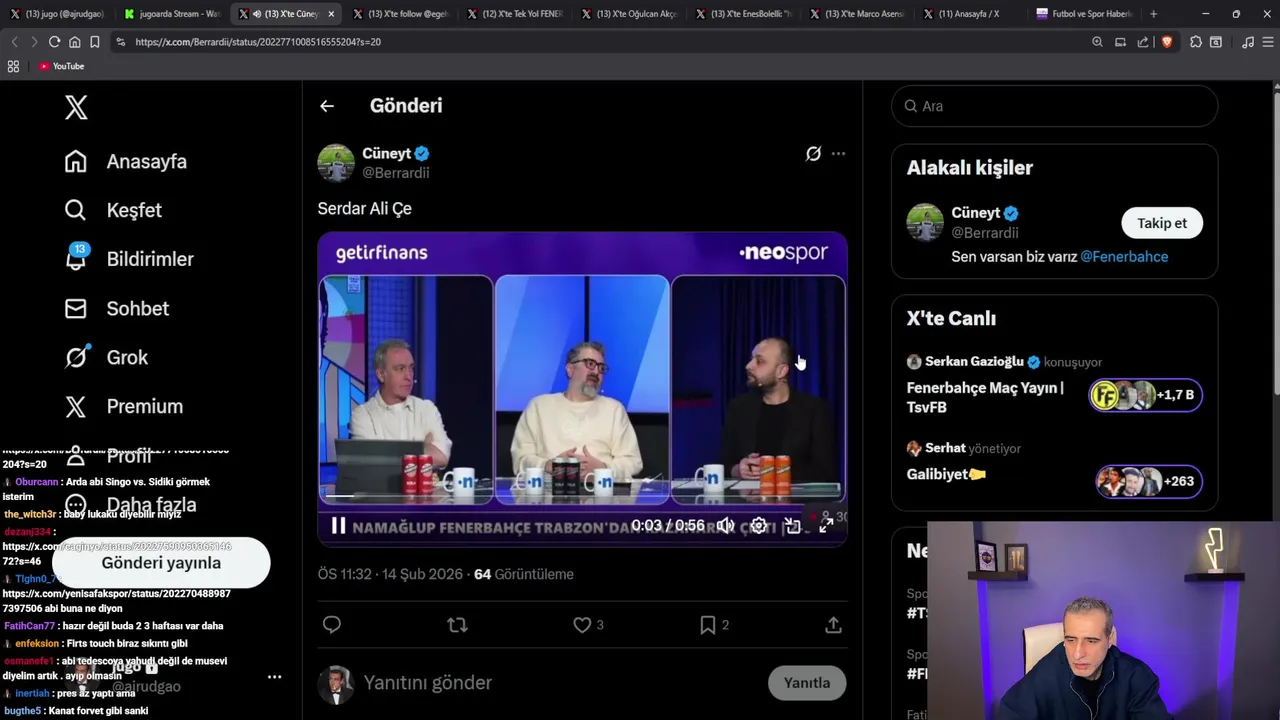Share the post via upload icon
The image size is (1280, 720).
tap(833, 625)
